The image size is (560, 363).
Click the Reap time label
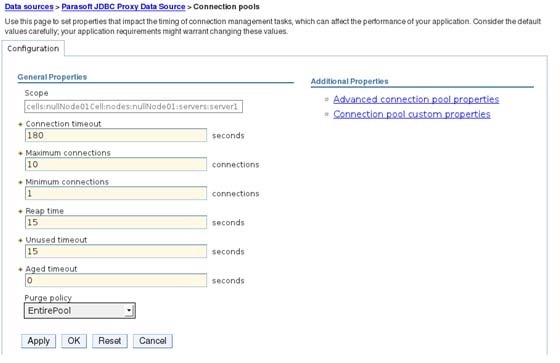tap(44, 211)
